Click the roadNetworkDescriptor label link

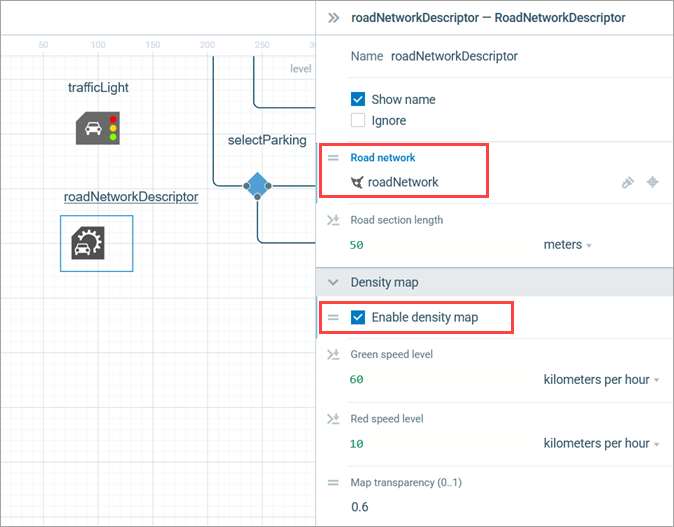[131, 197]
